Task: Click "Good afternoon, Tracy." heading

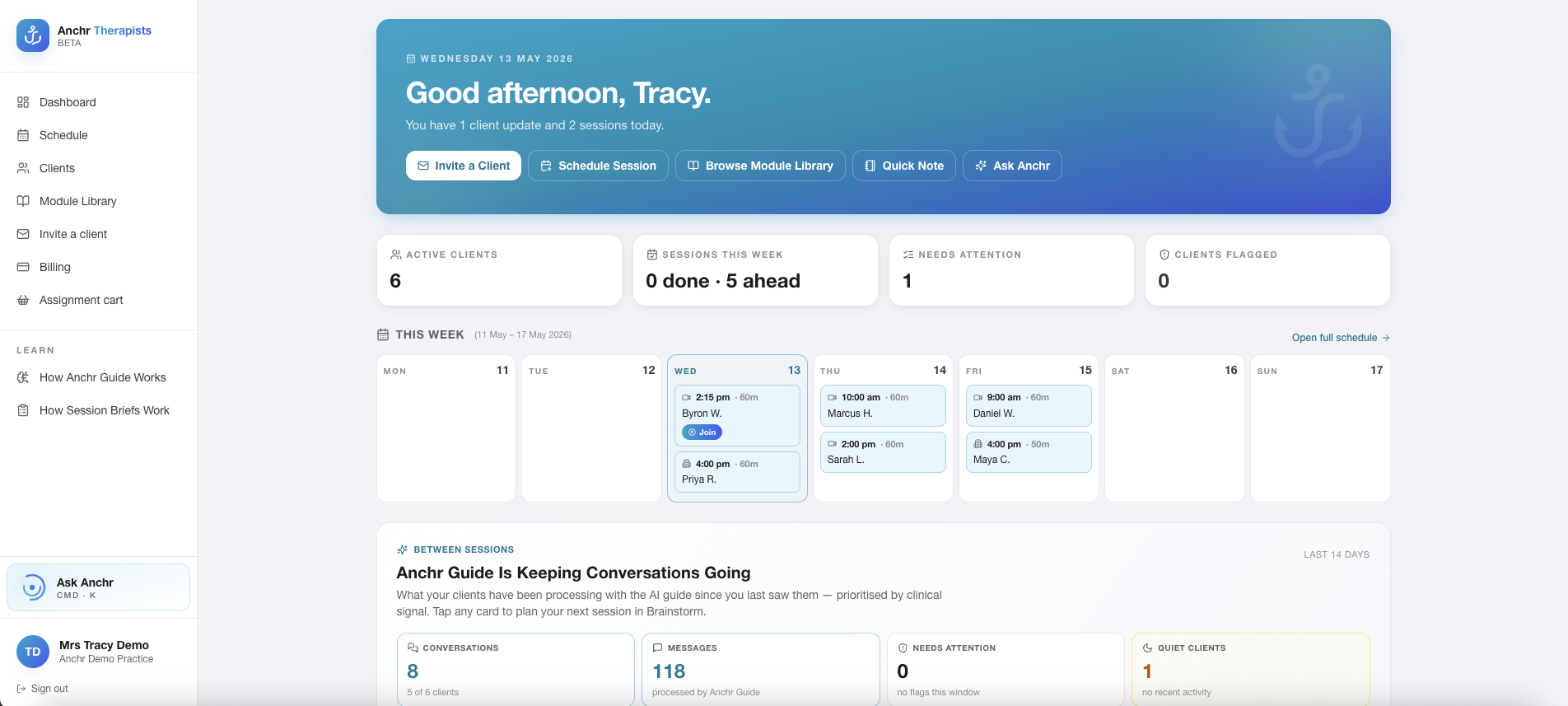Action: pos(558,93)
